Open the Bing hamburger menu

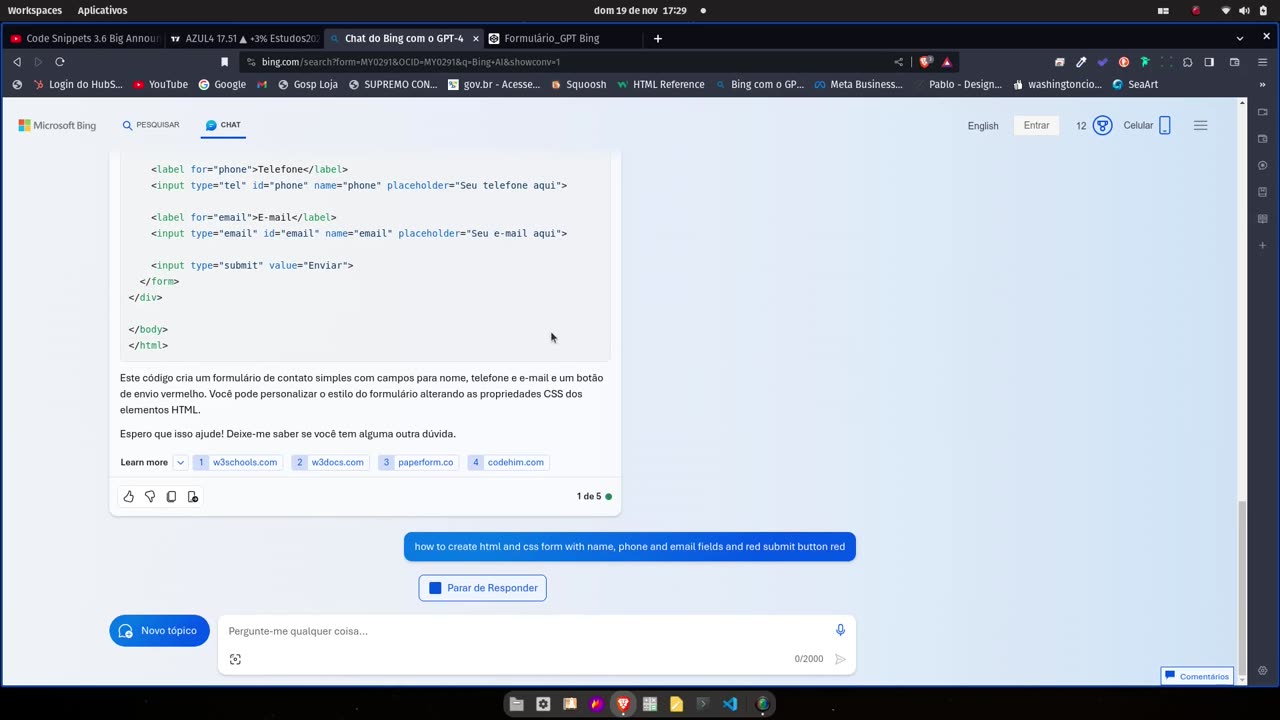pyautogui.click(x=1201, y=126)
